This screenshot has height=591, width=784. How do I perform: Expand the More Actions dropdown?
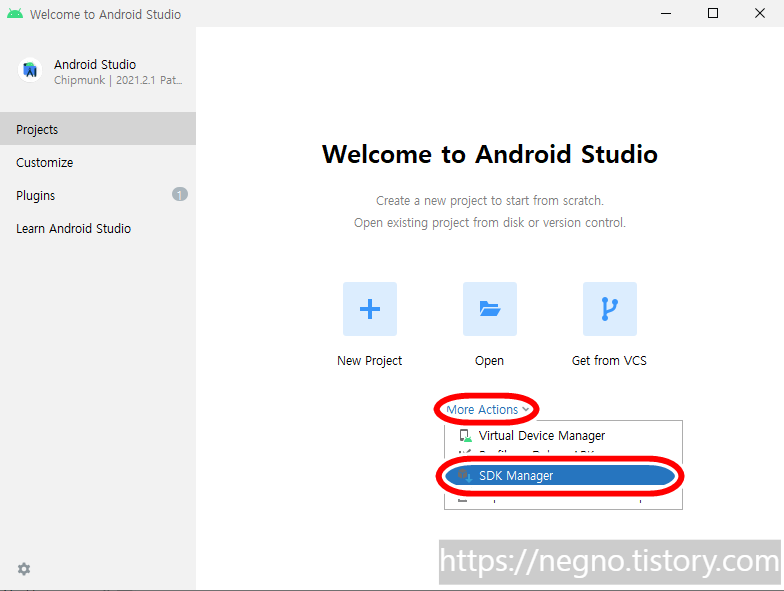[487, 410]
